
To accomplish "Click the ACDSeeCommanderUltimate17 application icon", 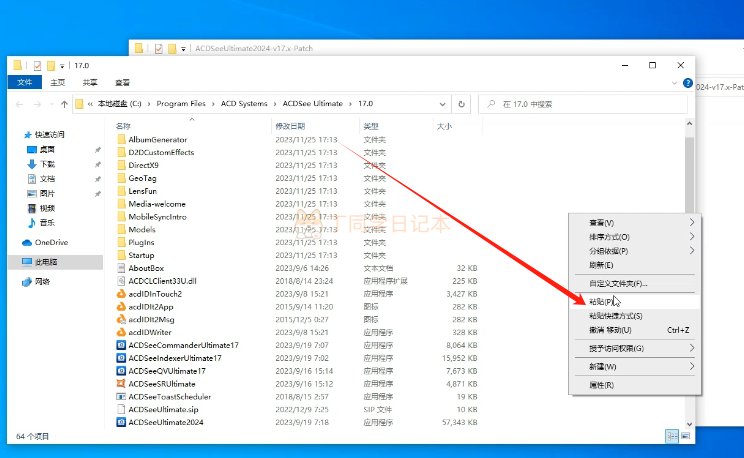I will 121,345.
